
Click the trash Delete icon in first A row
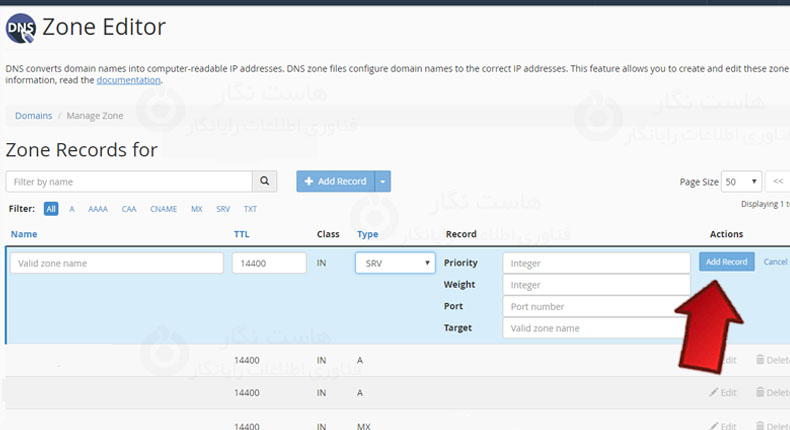pos(760,360)
